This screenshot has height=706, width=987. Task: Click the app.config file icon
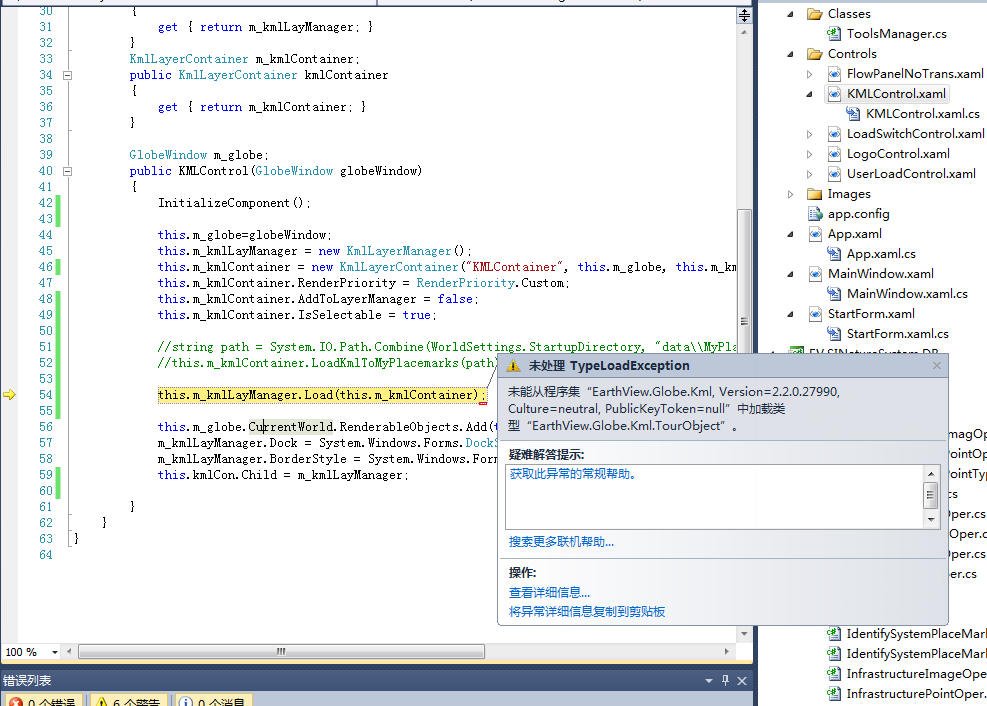point(815,214)
